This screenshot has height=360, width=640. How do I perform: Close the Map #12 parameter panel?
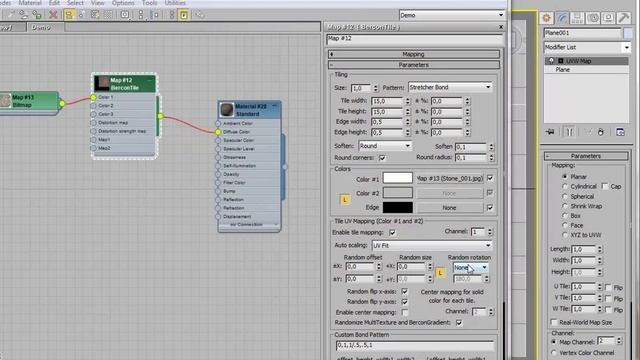(501, 27)
